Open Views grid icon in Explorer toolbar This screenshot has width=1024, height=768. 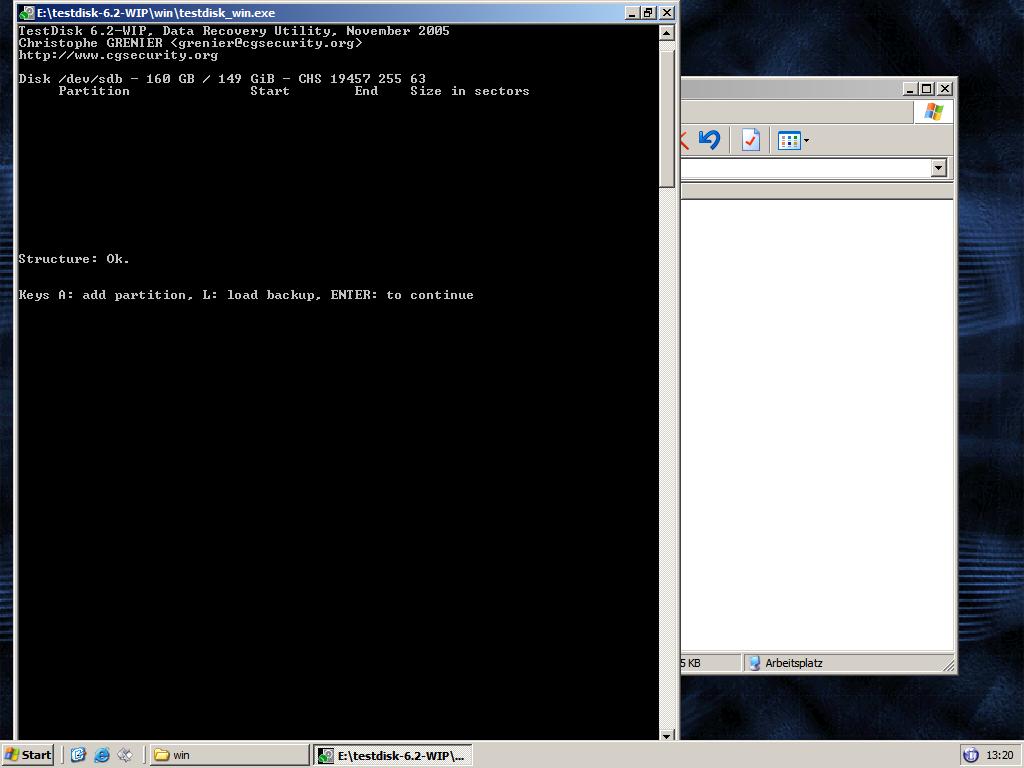coord(789,140)
